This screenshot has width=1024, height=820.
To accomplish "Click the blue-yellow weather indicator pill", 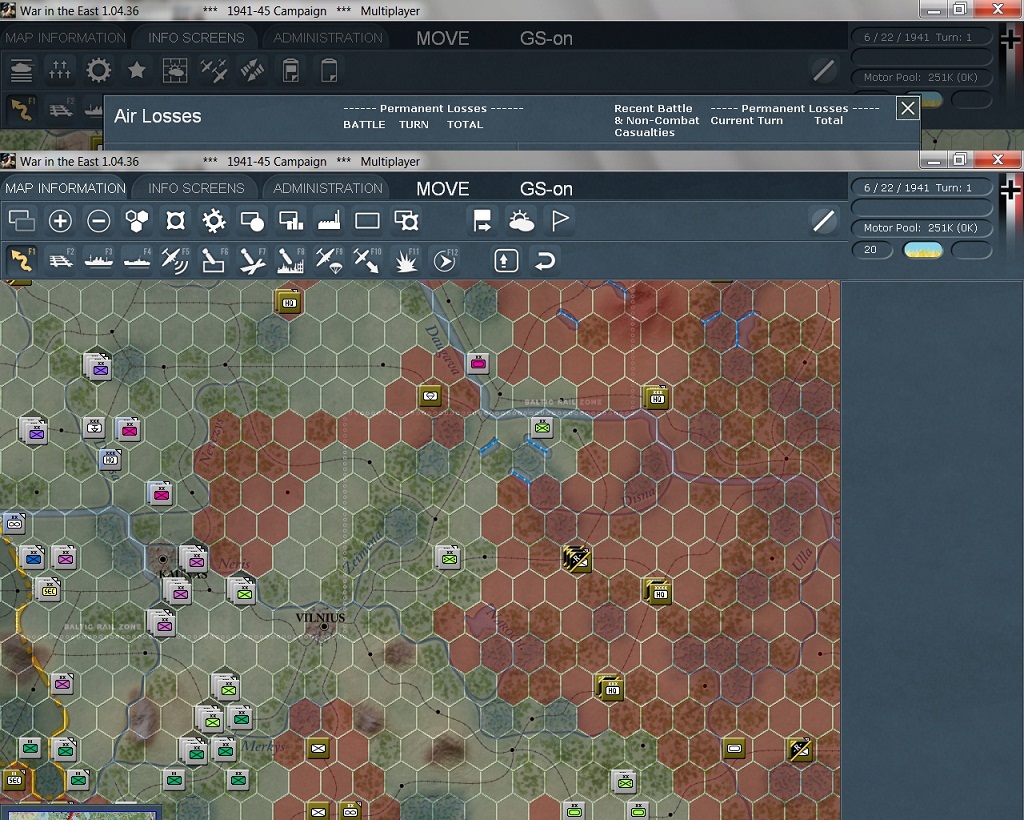I will (x=922, y=249).
